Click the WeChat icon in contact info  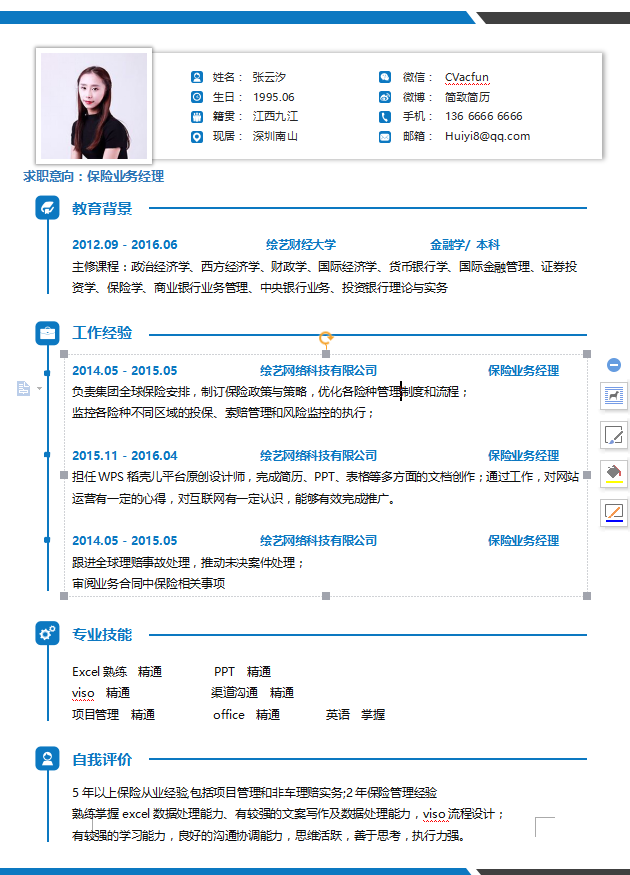pos(385,77)
